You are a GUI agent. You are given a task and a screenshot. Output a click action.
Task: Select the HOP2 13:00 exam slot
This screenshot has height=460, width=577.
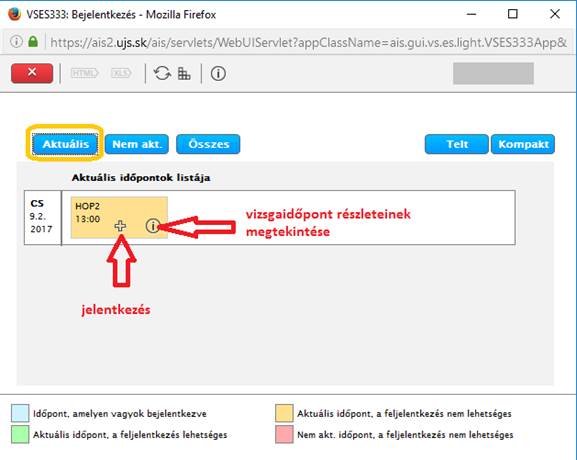click(x=119, y=217)
